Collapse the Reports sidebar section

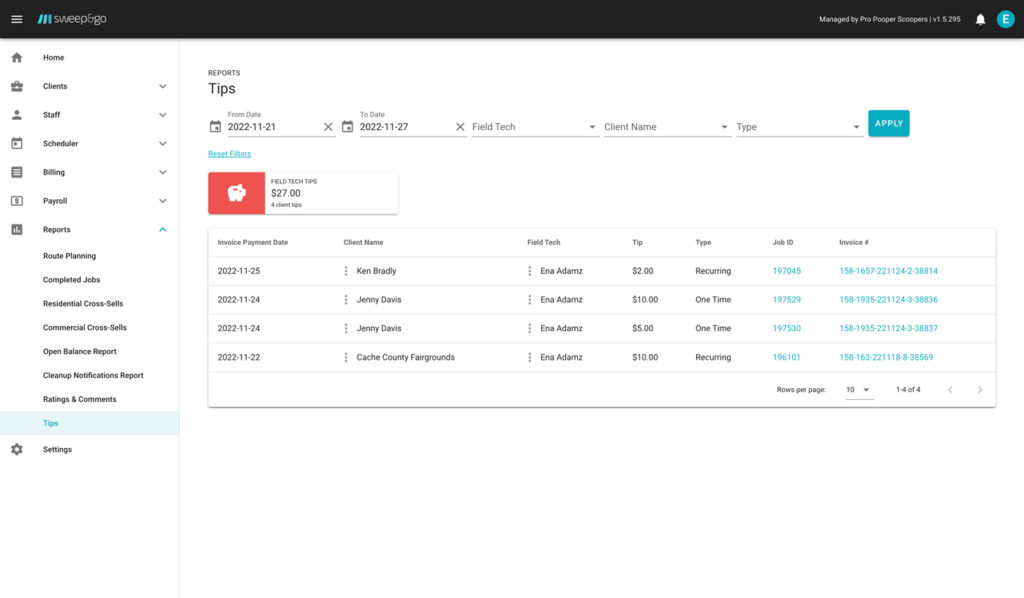click(162, 230)
